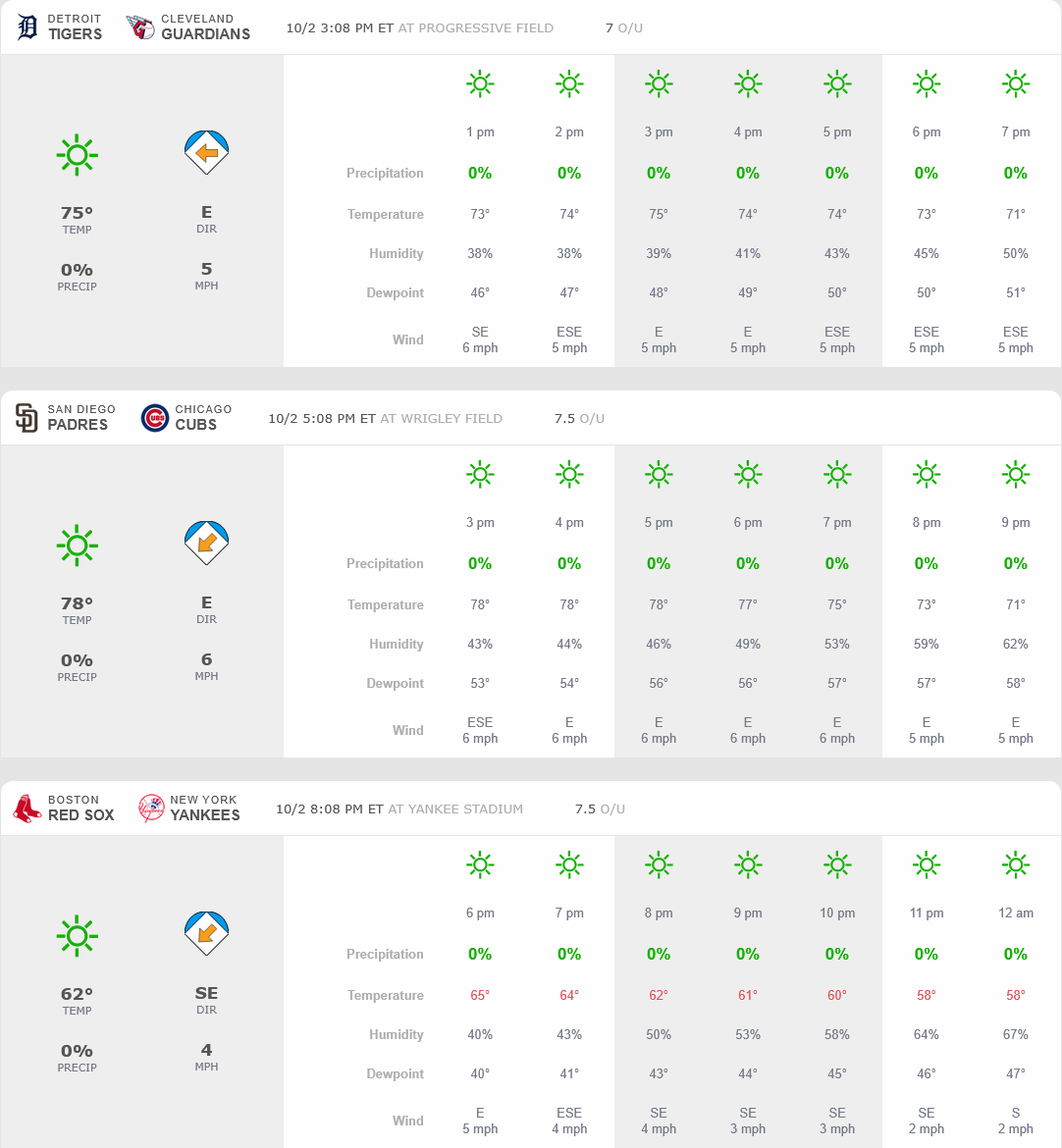The height and width of the screenshot is (1148, 1062).
Task: Select the San Diego Padres logo
Action: (x=27, y=417)
